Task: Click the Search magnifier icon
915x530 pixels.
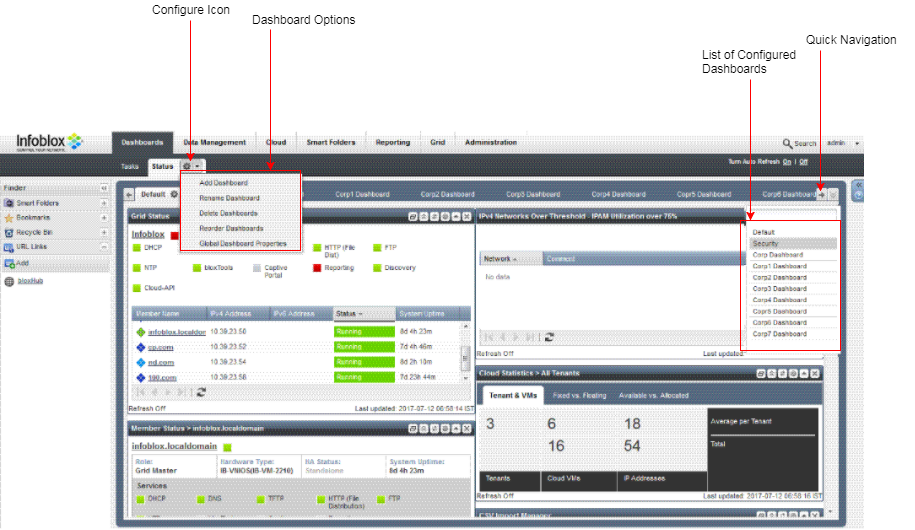Action: (787, 143)
